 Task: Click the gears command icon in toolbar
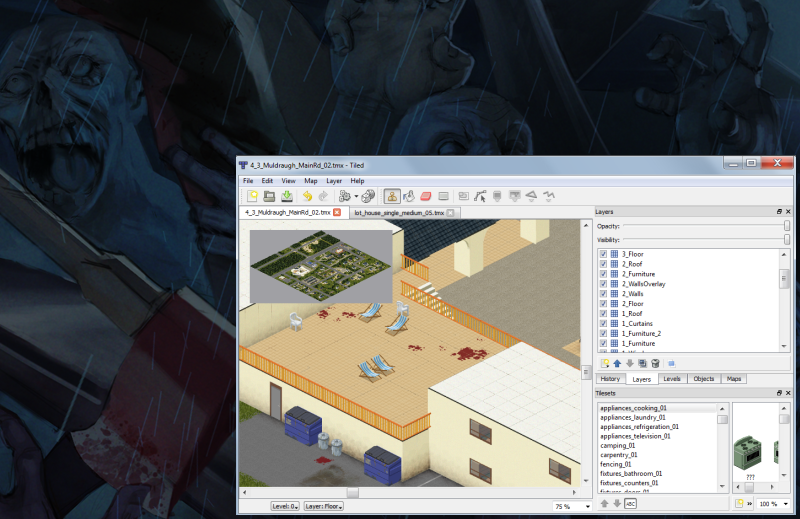[x=344, y=196]
